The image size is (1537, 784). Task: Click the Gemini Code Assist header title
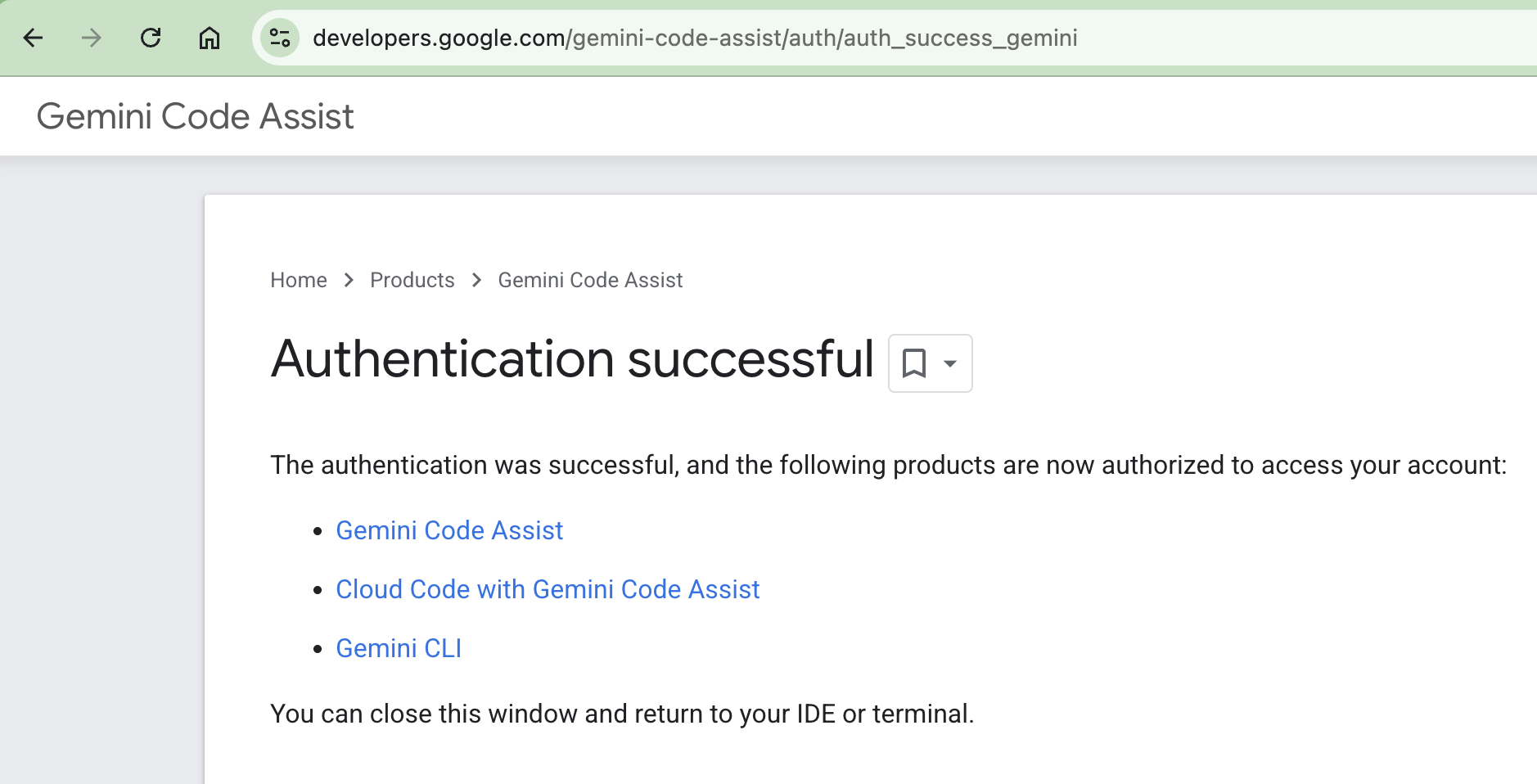click(x=196, y=116)
